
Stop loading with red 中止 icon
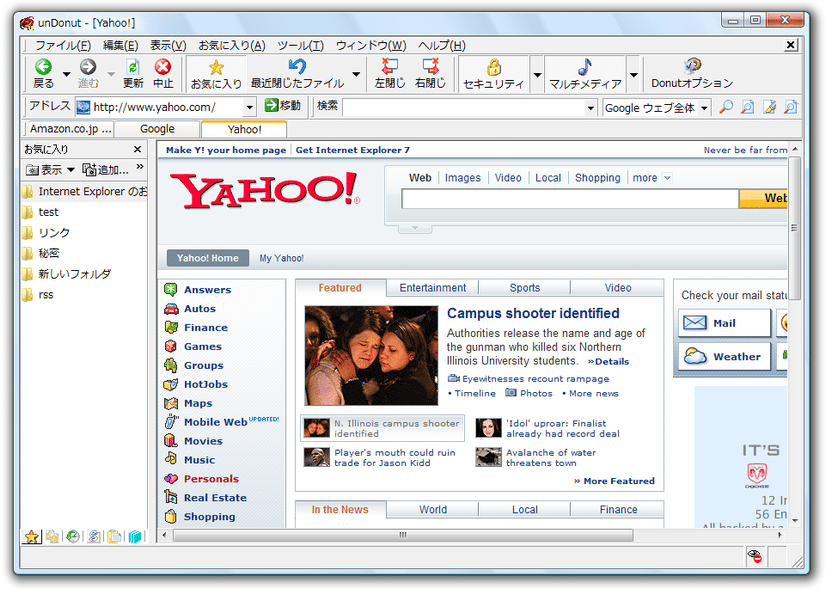point(163,66)
